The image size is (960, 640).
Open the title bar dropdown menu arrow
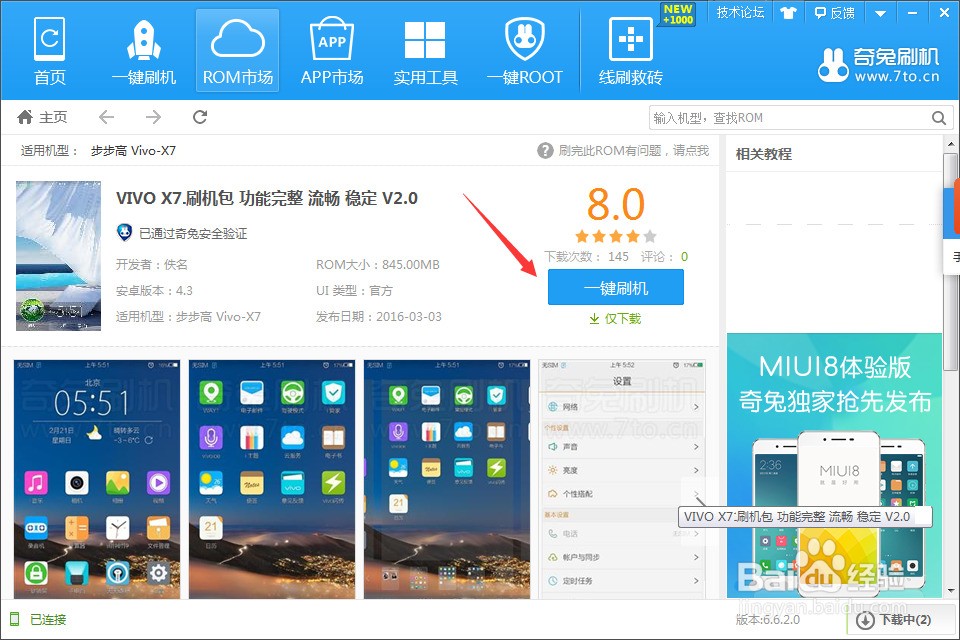pyautogui.click(x=880, y=13)
